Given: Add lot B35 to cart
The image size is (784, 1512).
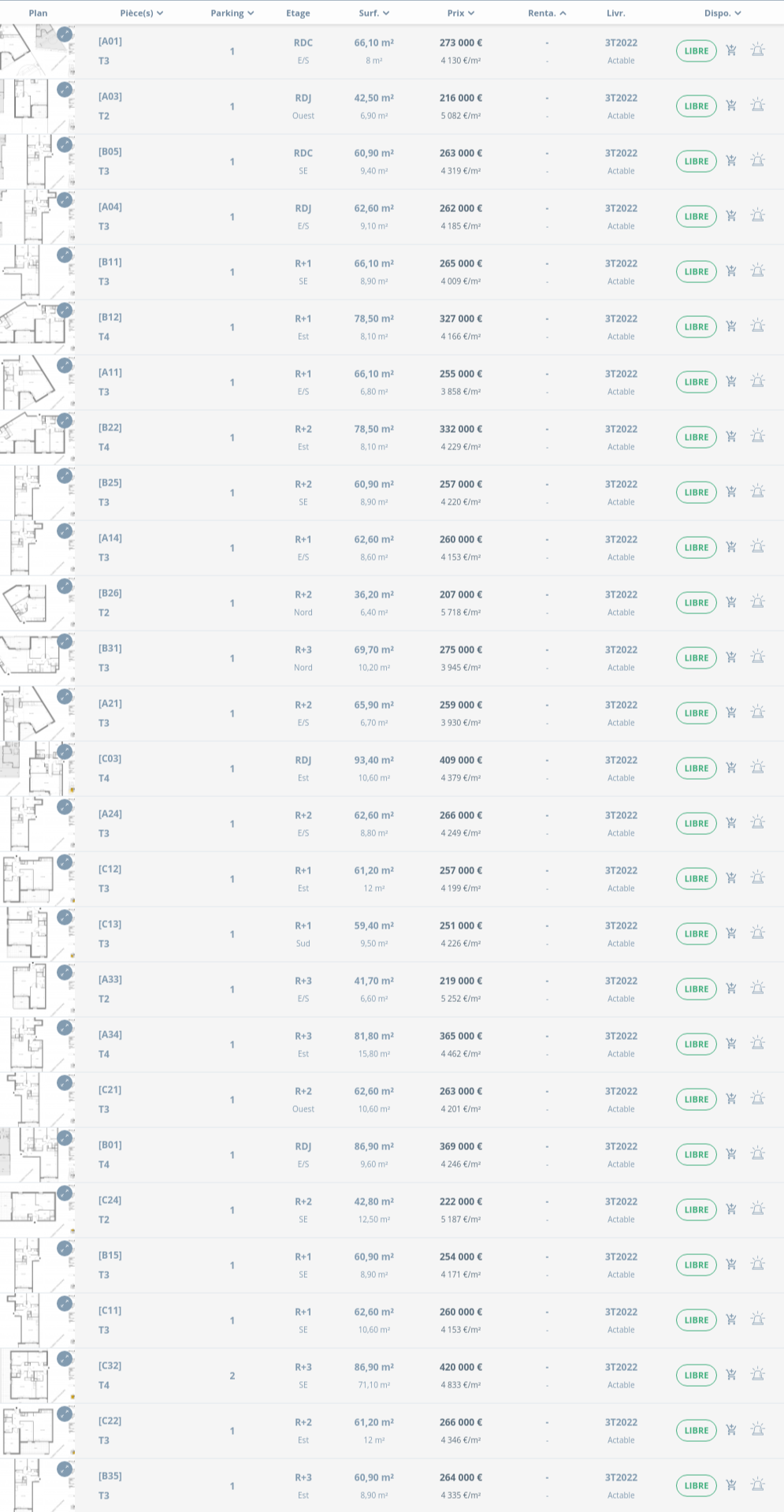Looking at the screenshot, I should pos(731,1485).
